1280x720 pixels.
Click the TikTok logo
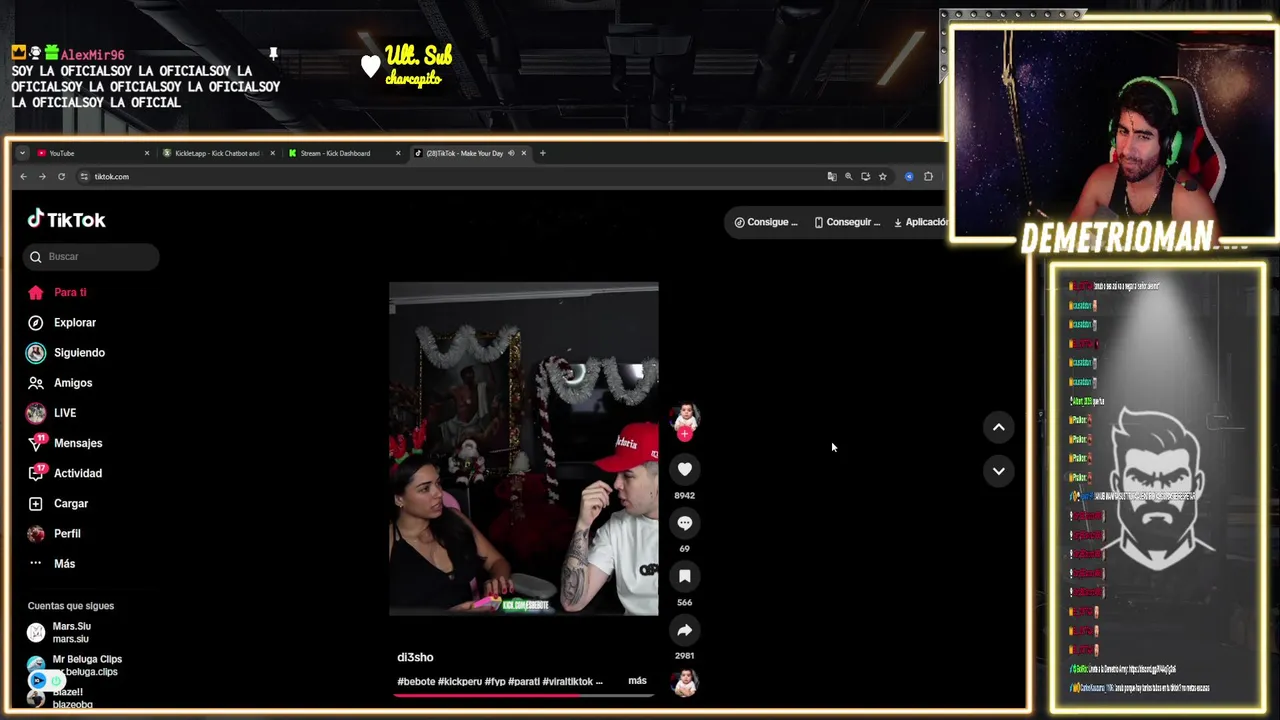coord(66,219)
